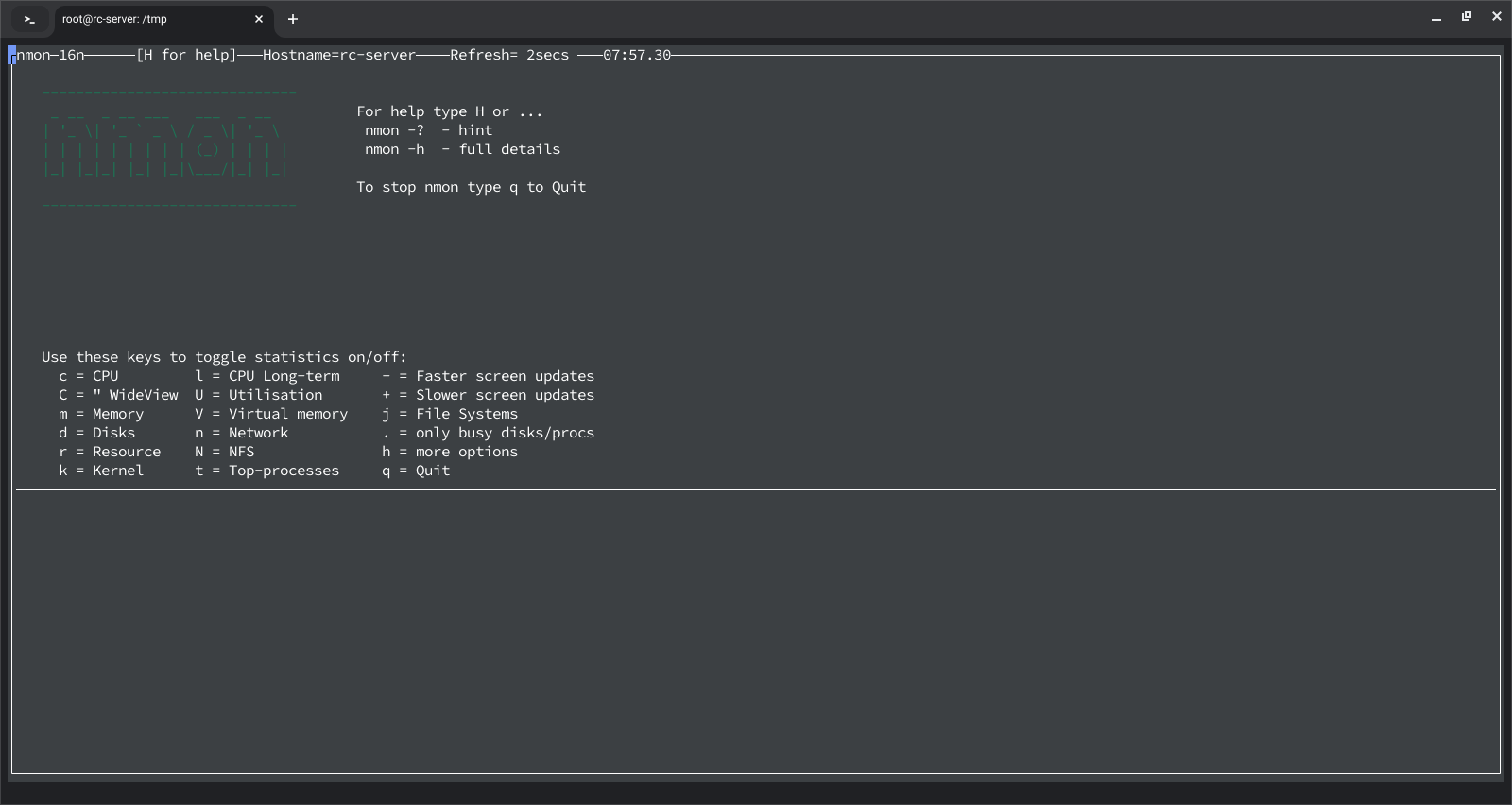This screenshot has width=1512, height=805.
Task: Click 'nmon -h - full details' line
Action: 463,149
